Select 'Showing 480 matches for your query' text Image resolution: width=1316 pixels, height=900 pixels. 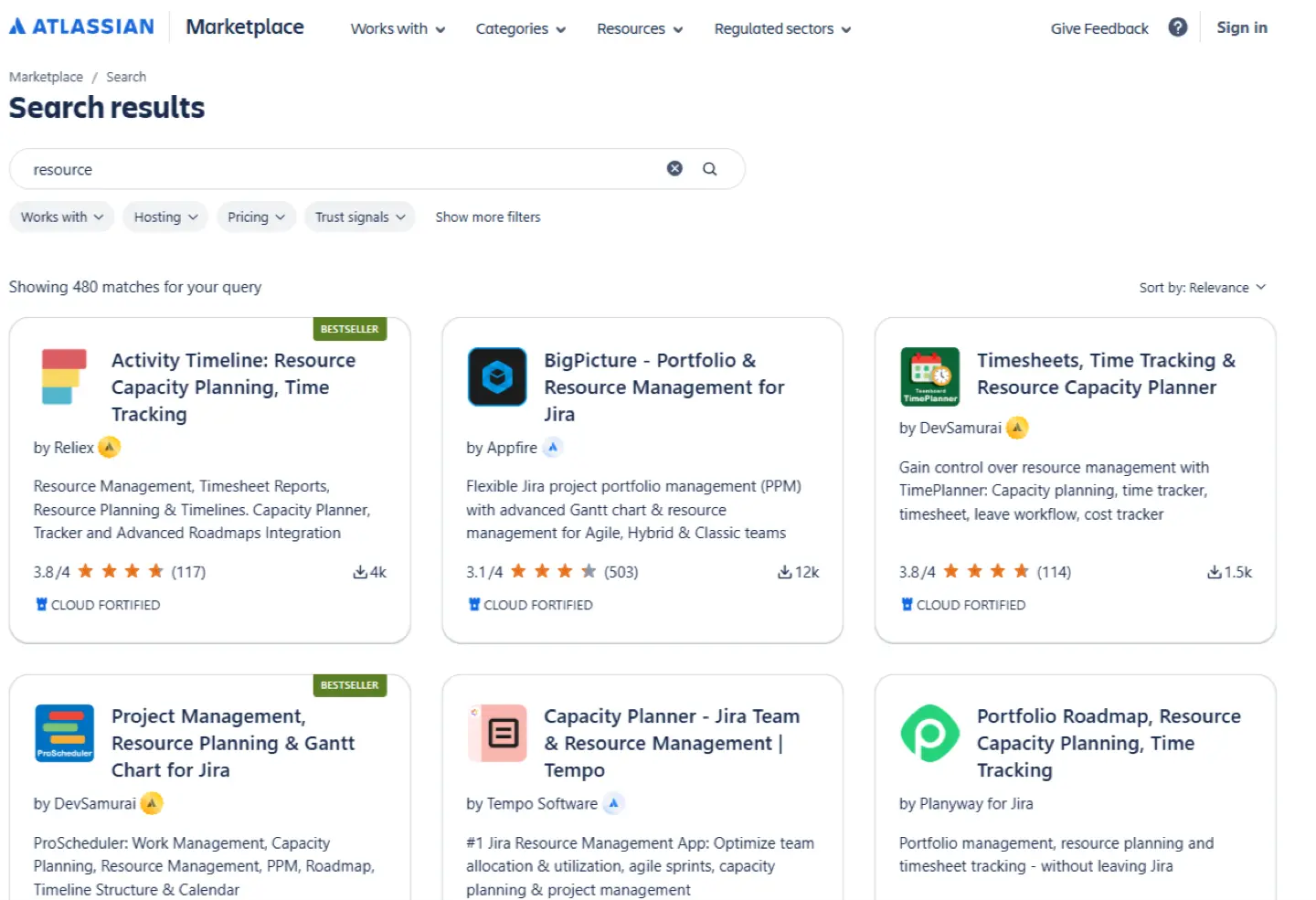point(135,287)
